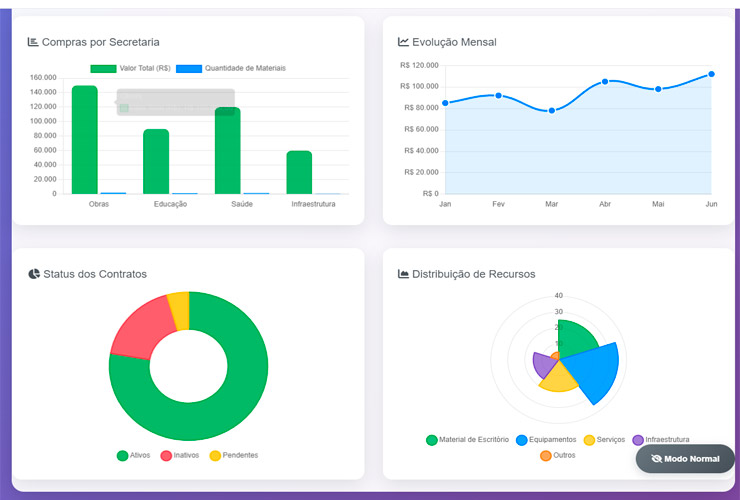
Task: Toggle the Equipamentos legend entry
Action: (x=546, y=440)
